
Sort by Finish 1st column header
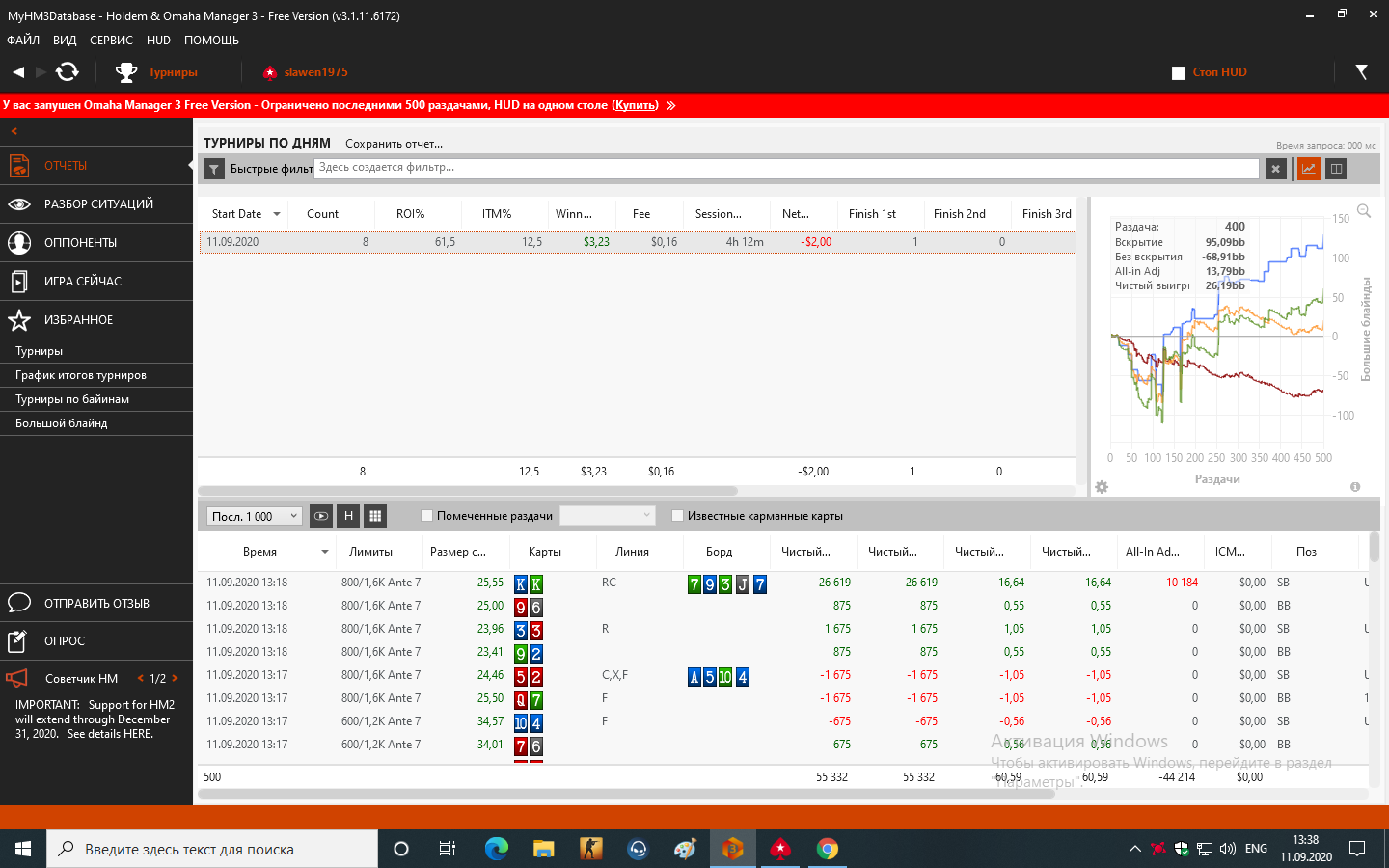click(x=872, y=214)
